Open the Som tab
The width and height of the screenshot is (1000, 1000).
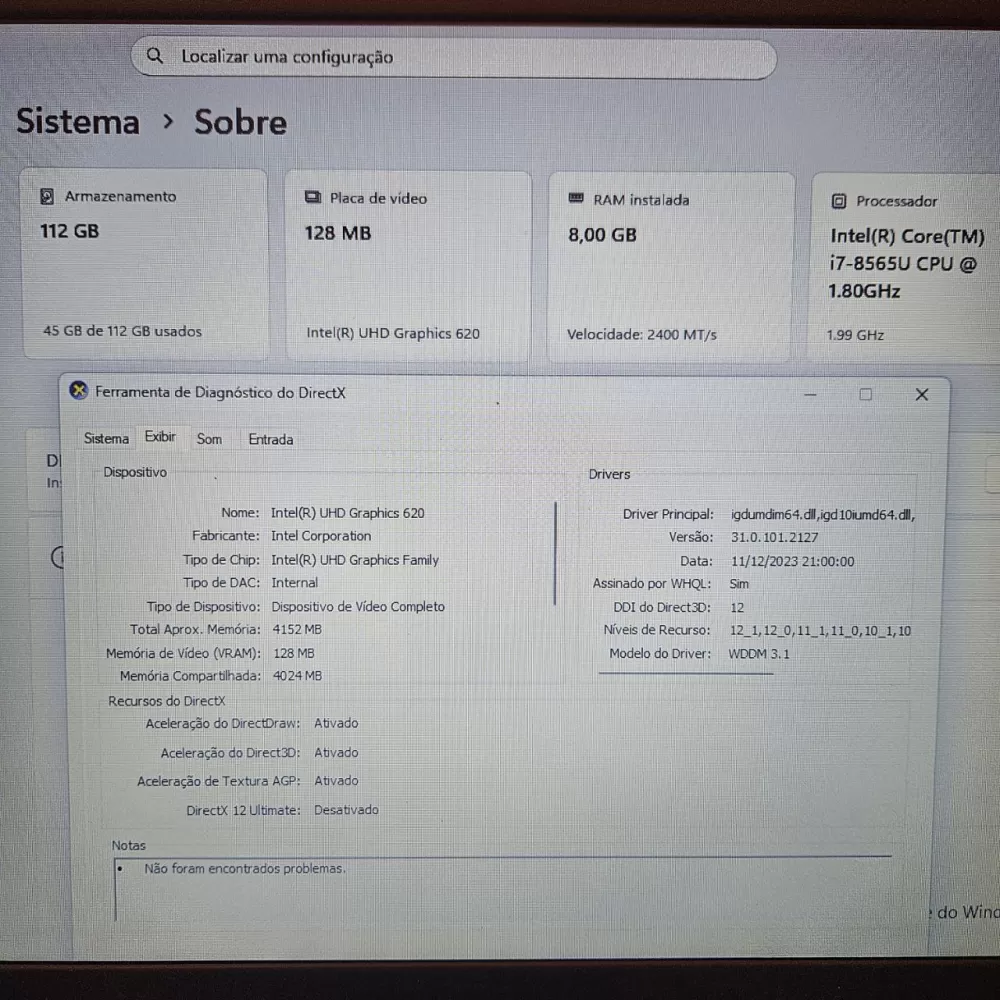coord(209,439)
